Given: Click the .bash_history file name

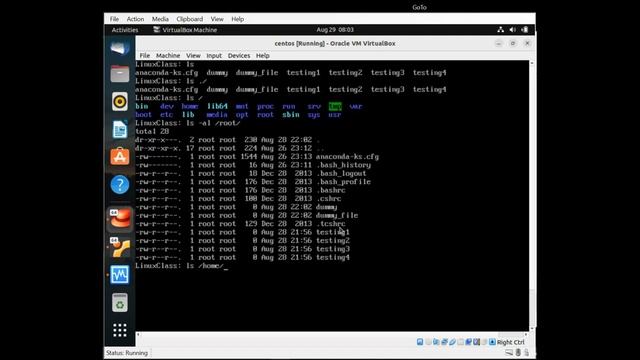Looking at the screenshot, I should click(343, 165).
